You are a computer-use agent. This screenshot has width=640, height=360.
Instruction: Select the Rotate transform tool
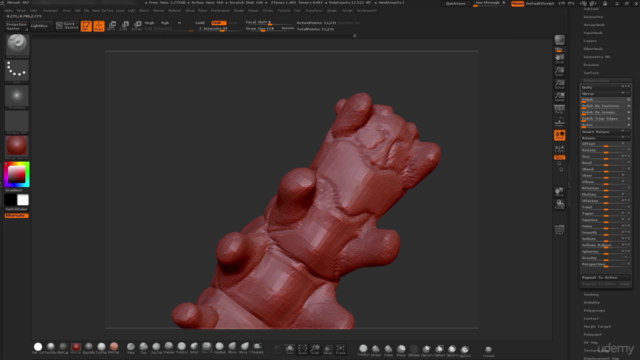click(137, 26)
